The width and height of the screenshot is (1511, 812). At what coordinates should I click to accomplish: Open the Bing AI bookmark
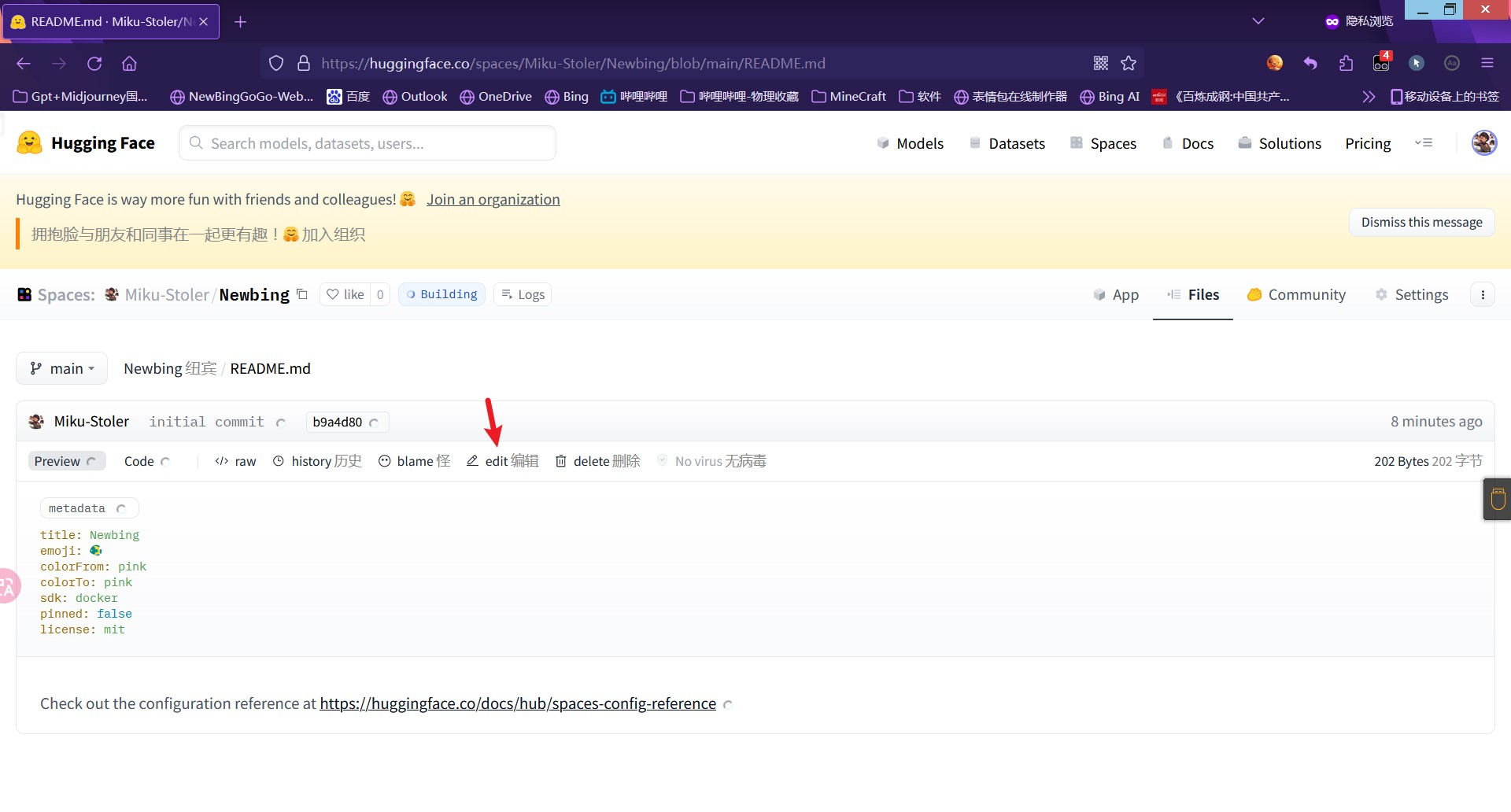pyautogui.click(x=1110, y=97)
